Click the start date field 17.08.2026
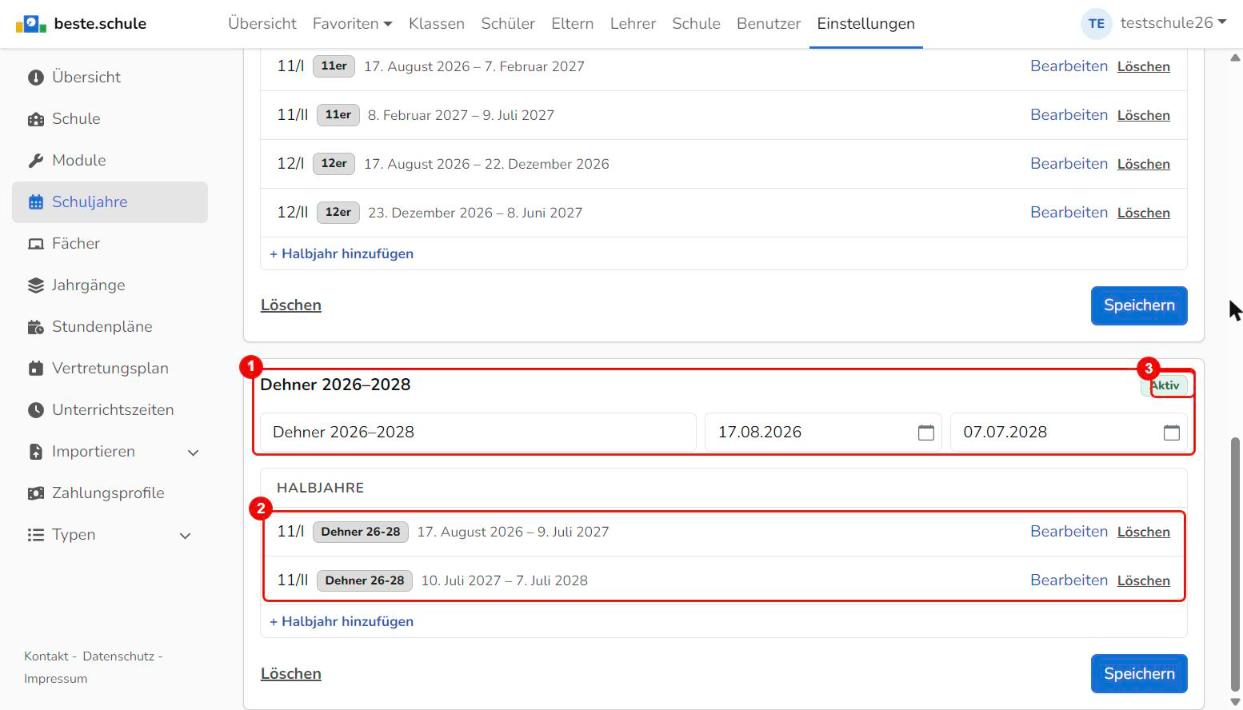 click(823, 433)
